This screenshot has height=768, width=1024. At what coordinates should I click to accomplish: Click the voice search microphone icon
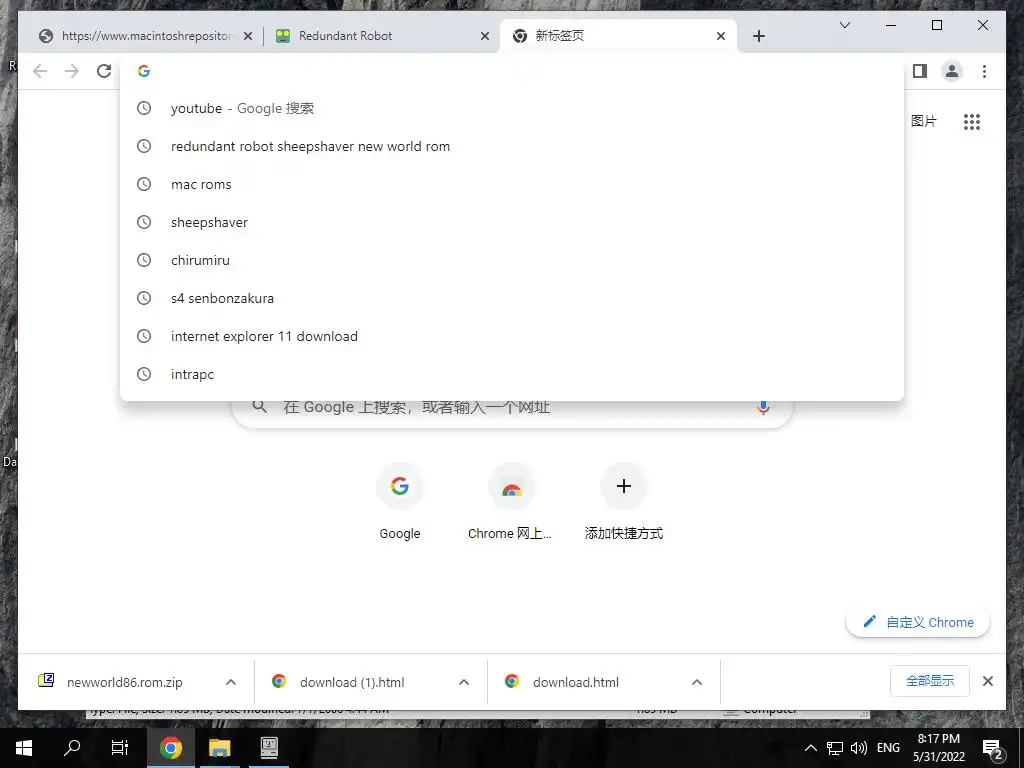763,408
